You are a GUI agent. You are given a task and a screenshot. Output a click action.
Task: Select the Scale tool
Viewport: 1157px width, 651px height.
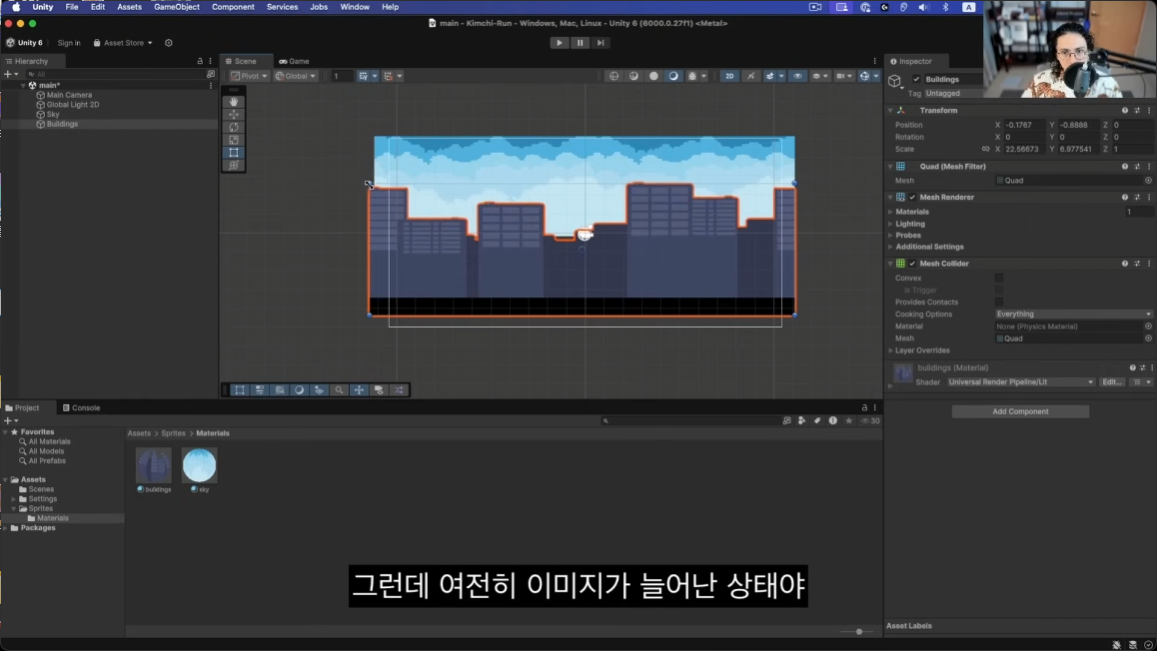click(234, 140)
